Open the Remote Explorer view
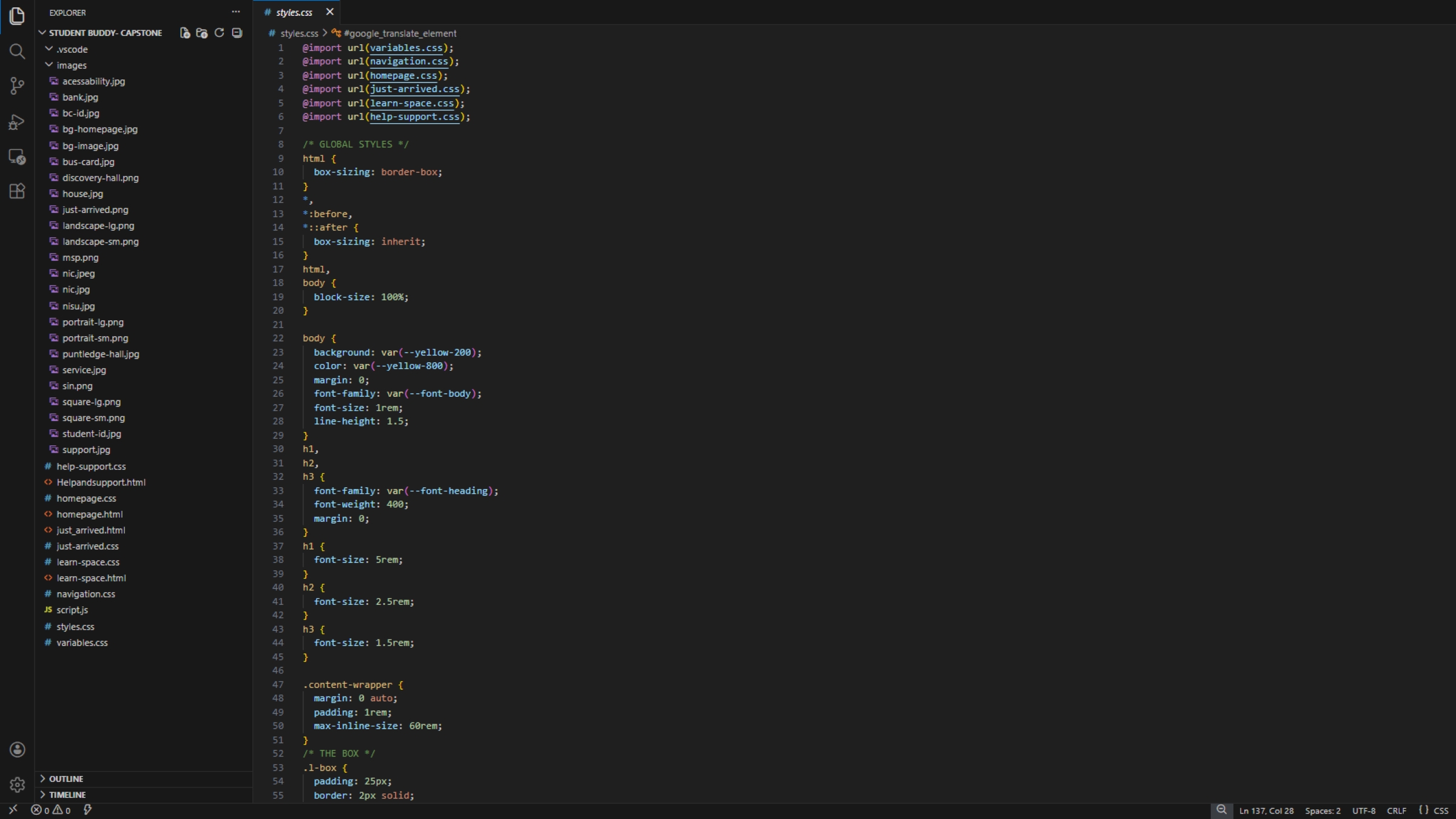 click(17, 157)
